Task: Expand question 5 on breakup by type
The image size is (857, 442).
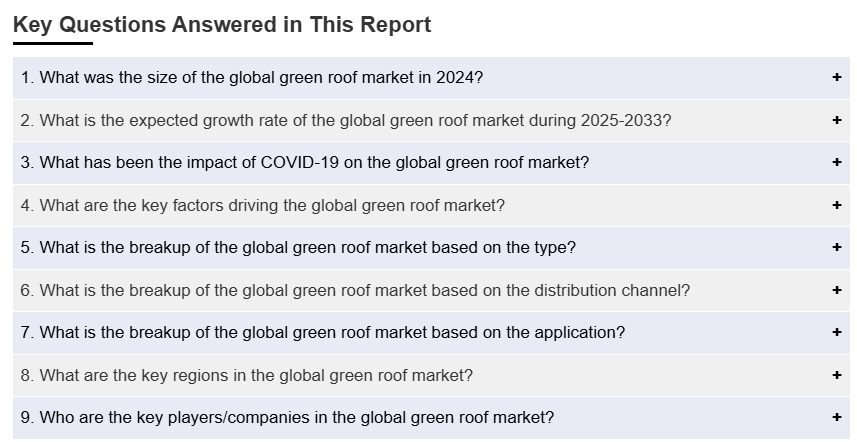Action: pyautogui.click(x=298, y=248)
